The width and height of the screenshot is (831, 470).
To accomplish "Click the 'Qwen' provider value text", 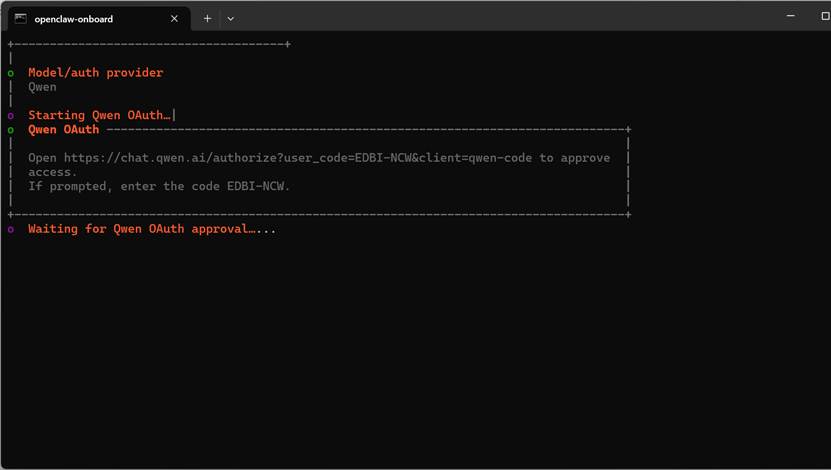I will click(x=42, y=87).
